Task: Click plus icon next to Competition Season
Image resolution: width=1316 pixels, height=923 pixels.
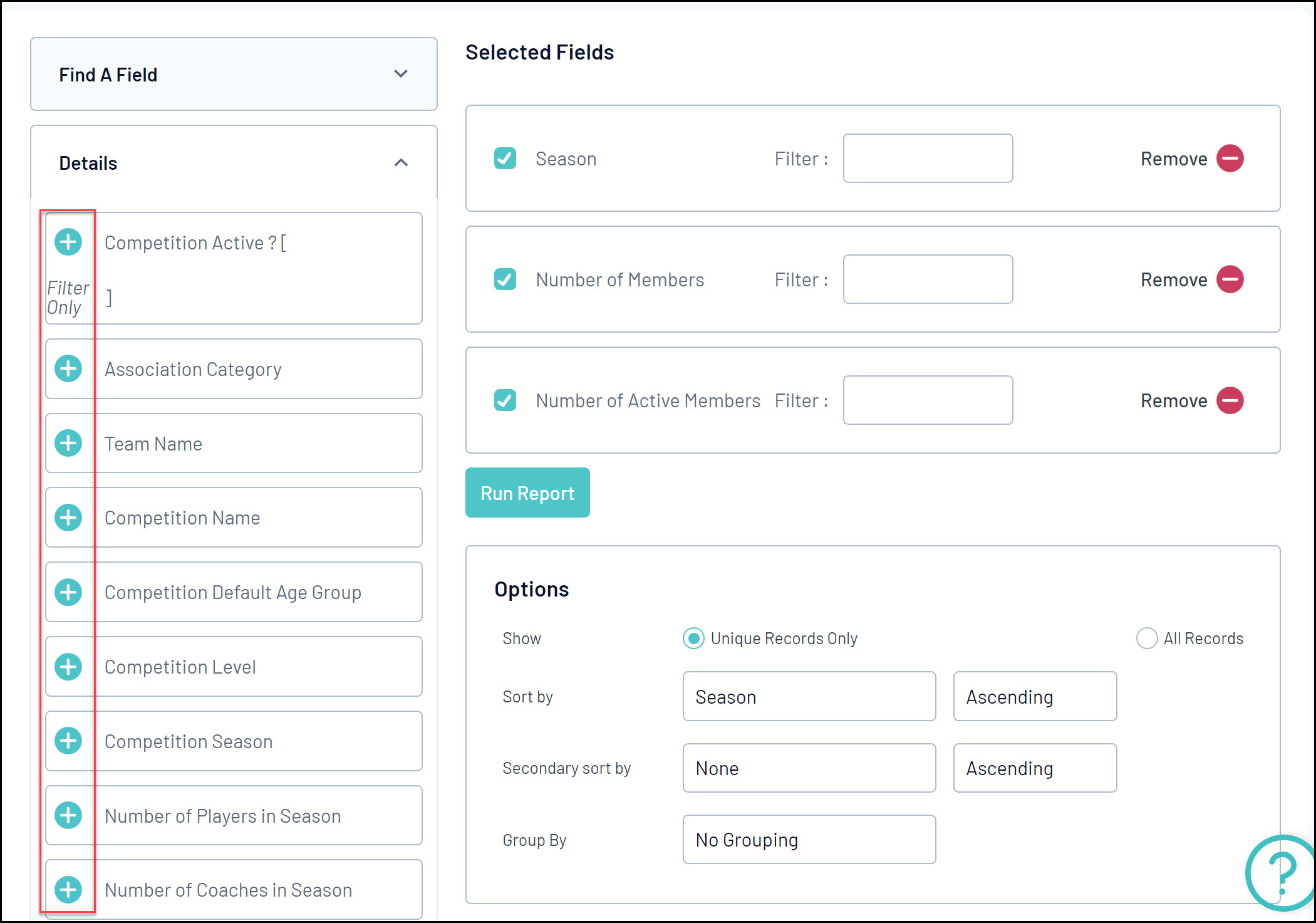Action: point(68,741)
